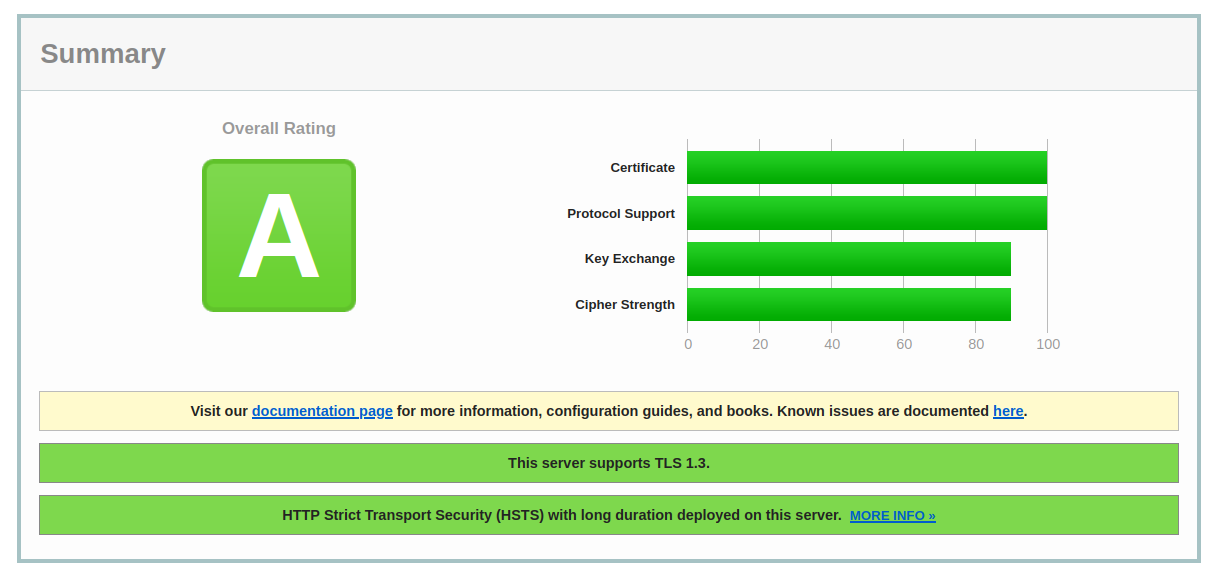This screenshot has height=568, width=1222.
Task: Click the green A rating badge
Action: point(279,236)
